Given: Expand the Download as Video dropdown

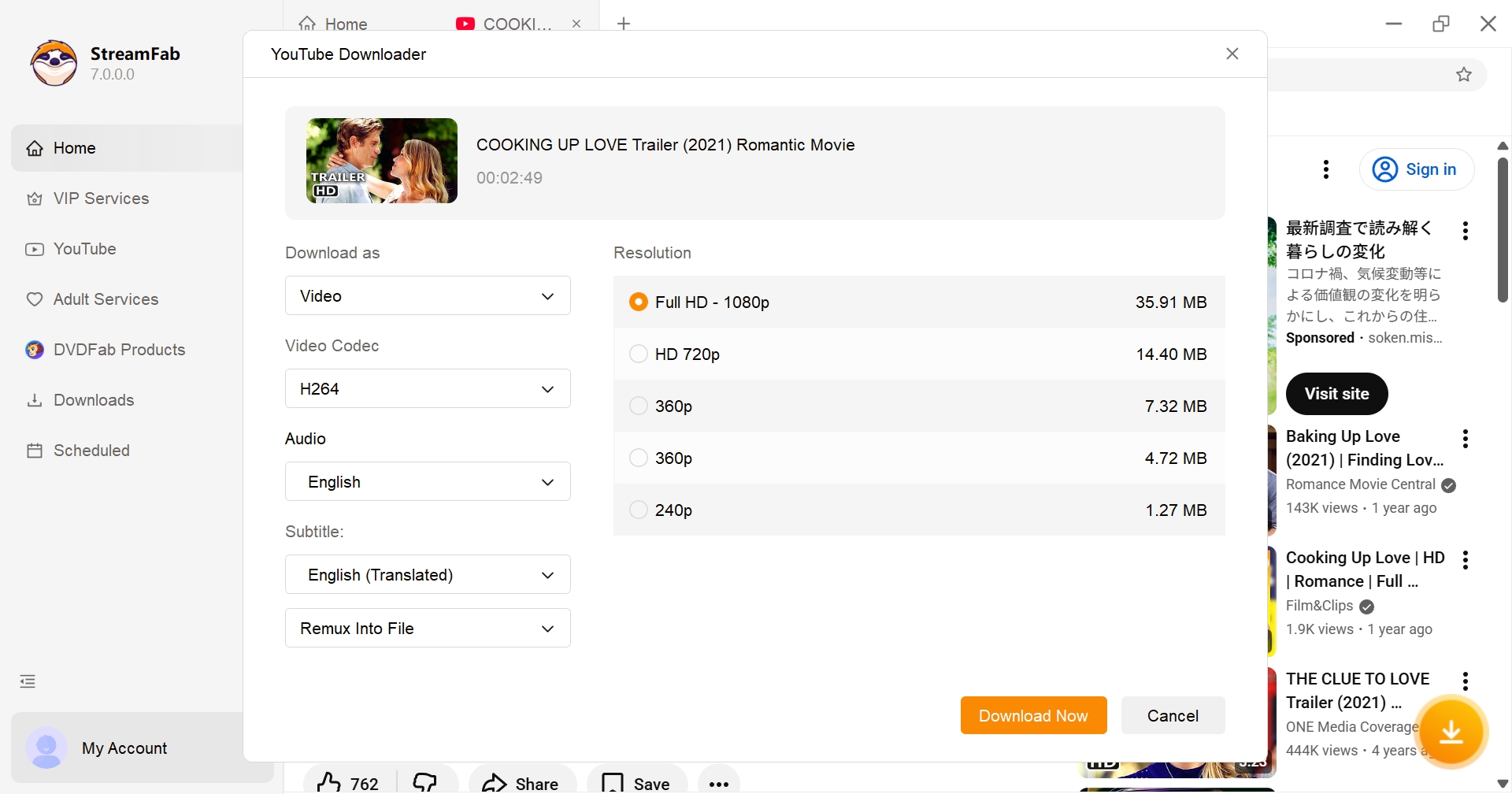Looking at the screenshot, I should [x=428, y=296].
